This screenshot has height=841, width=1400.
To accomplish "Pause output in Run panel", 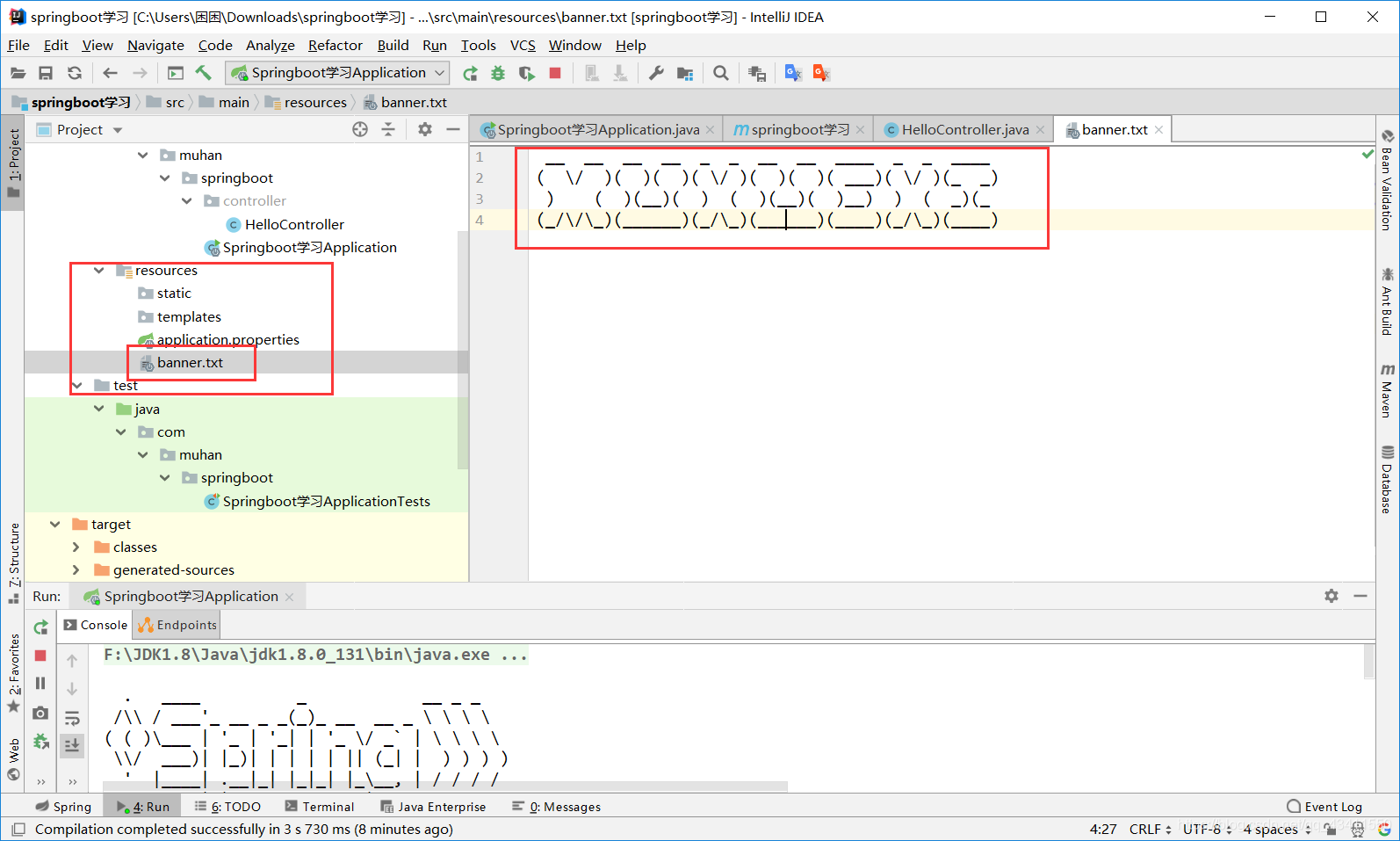I will click(x=40, y=683).
